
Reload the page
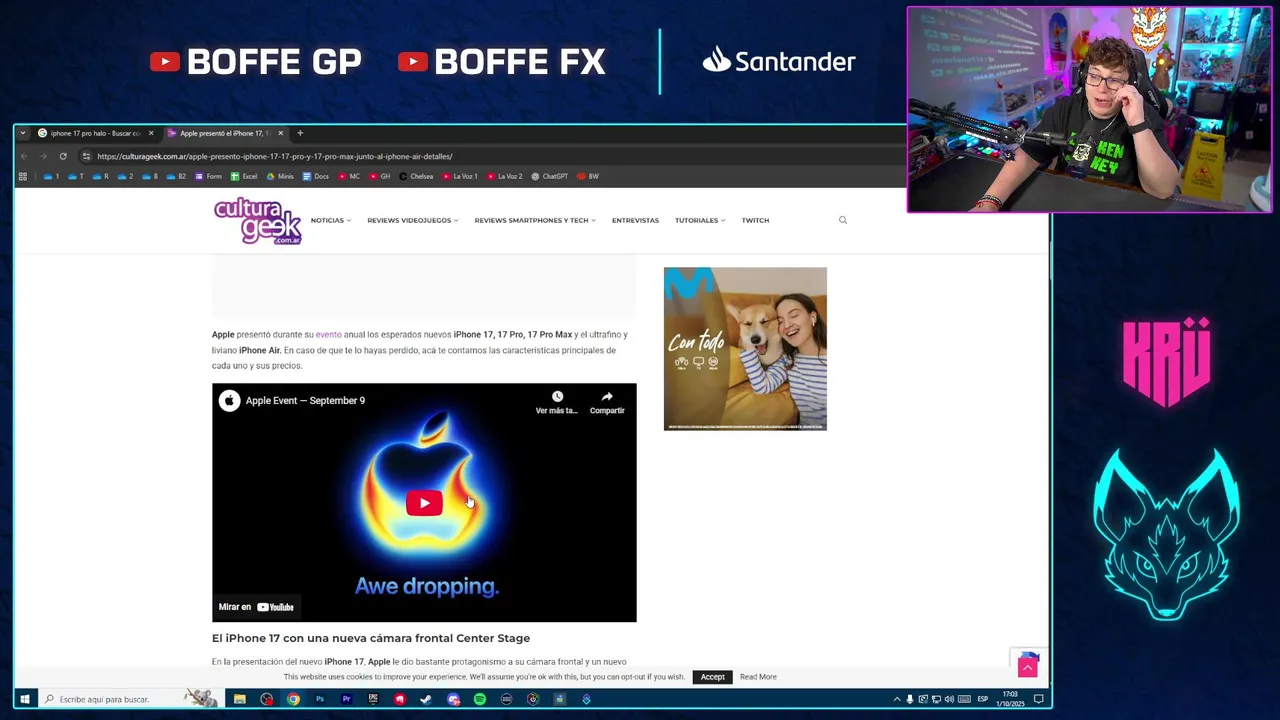(62, 156)
